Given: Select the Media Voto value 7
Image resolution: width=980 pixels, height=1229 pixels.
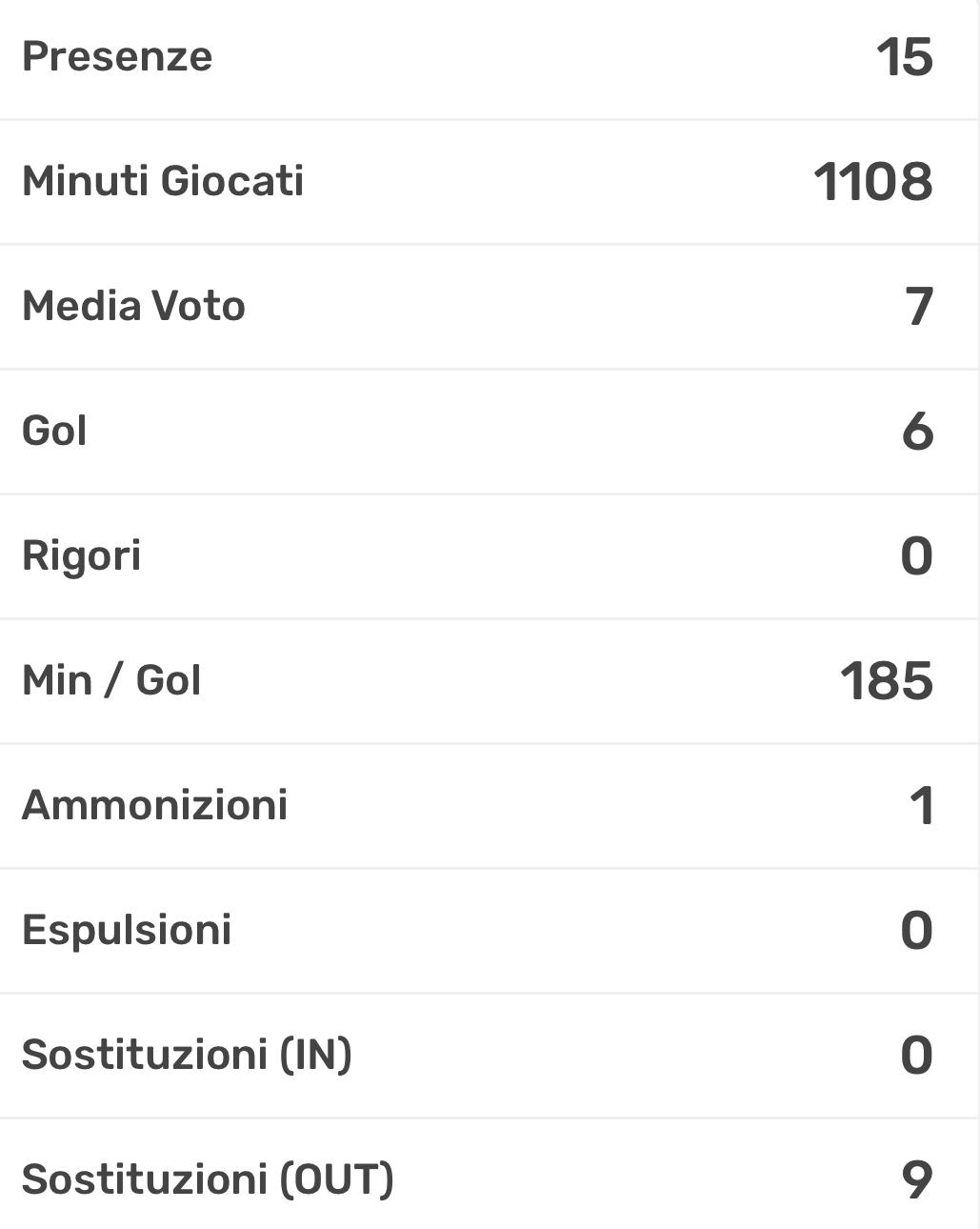Looking at the screenshot, I should pos(919,307).
